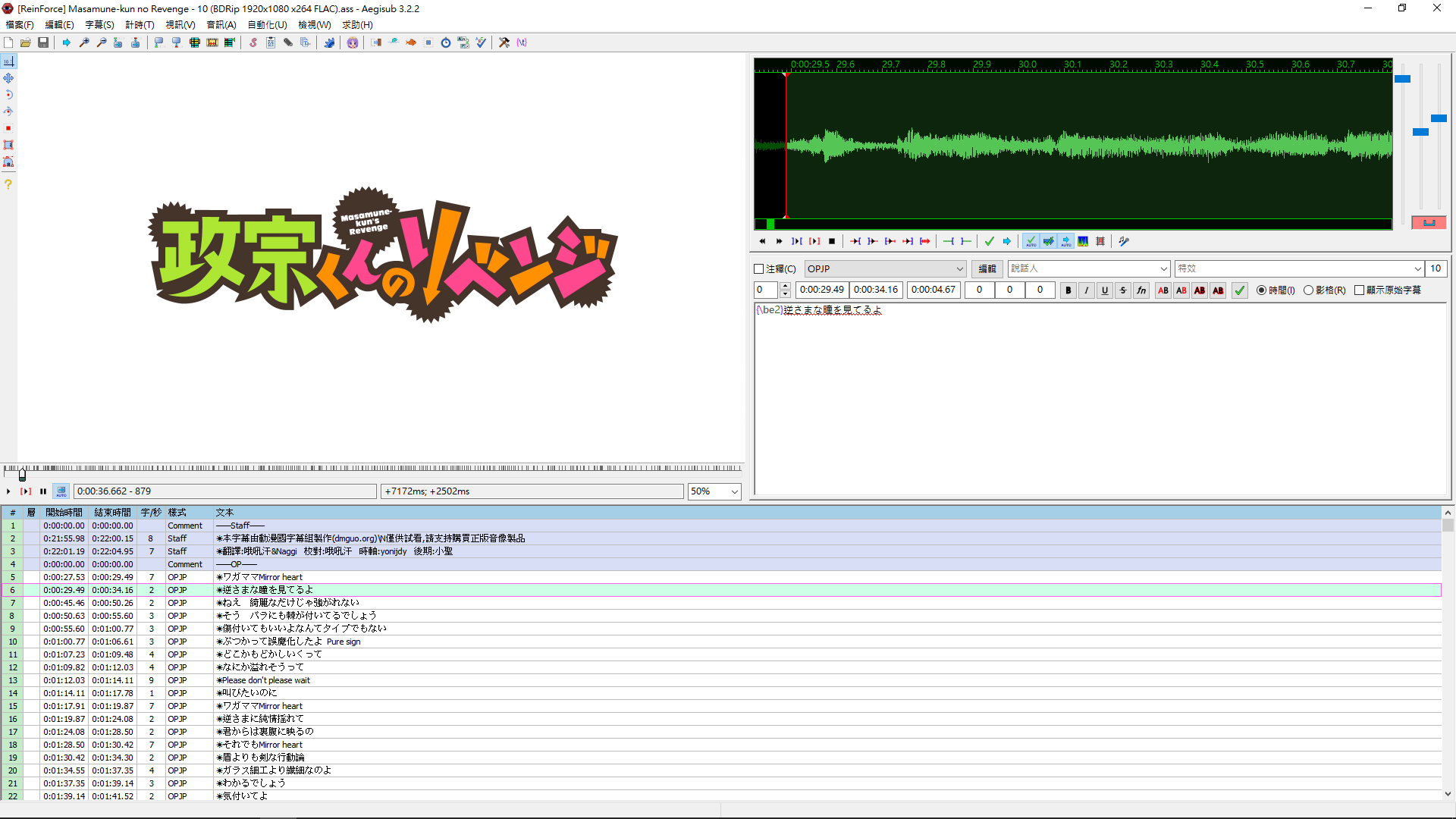This screenshot has height=819, width=1456.
Task: Toggle spectrum analyzer display mode
Action: [x=1083, y=241]
